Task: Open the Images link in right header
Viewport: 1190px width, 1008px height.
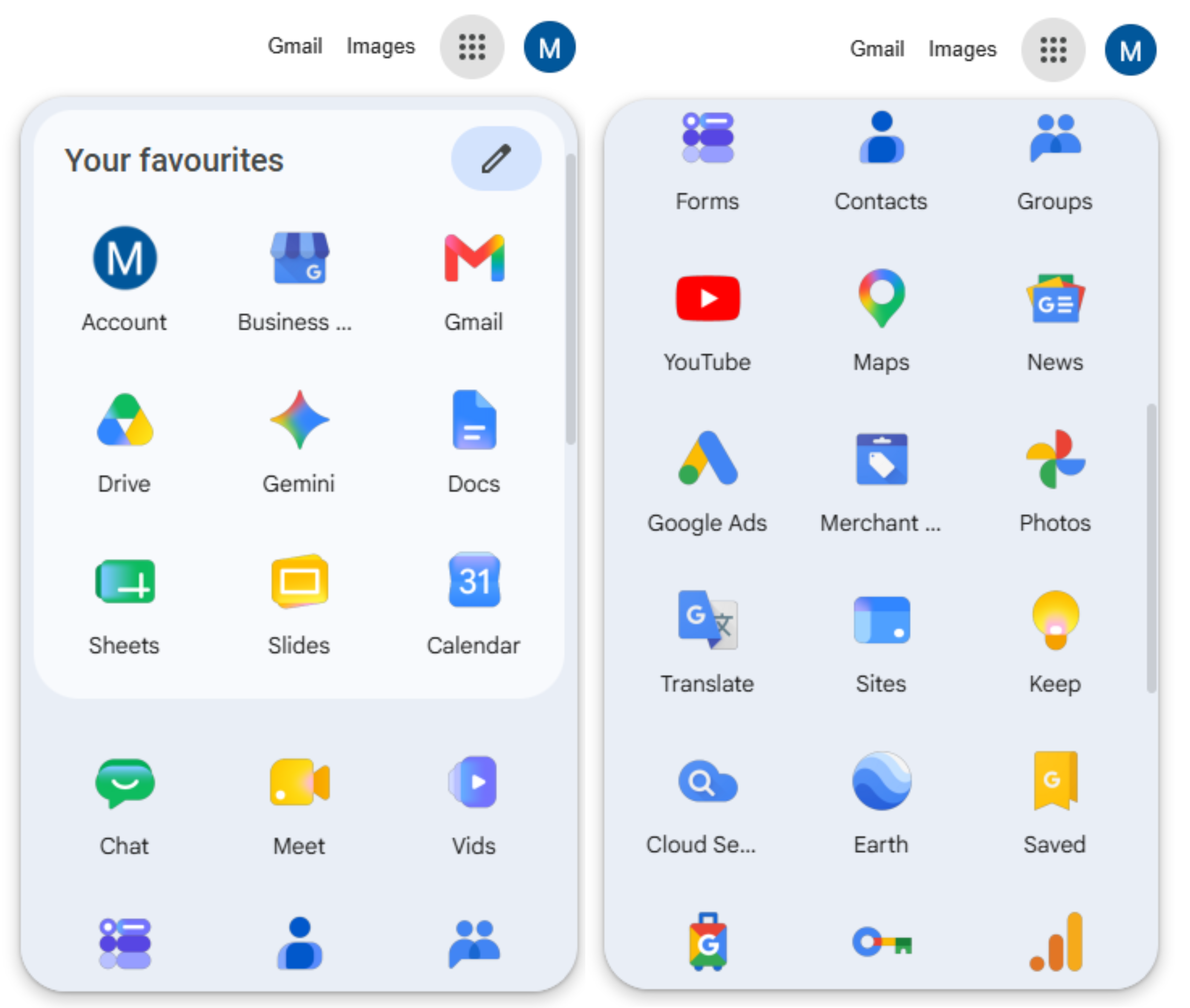Action: 962,50
